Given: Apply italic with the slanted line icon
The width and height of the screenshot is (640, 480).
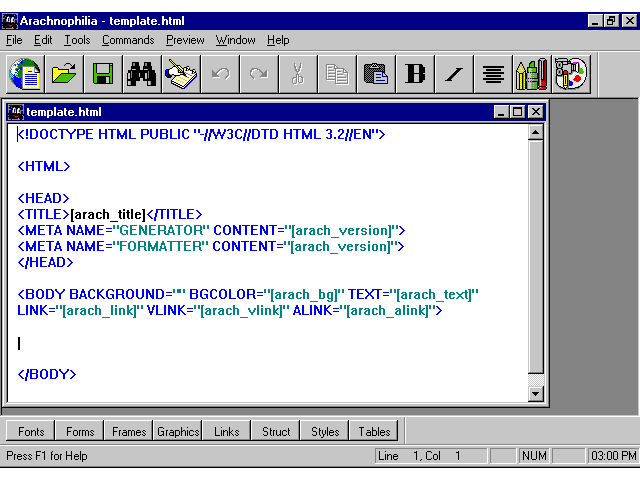Looking at the screenshot, I should coord(453,73).
